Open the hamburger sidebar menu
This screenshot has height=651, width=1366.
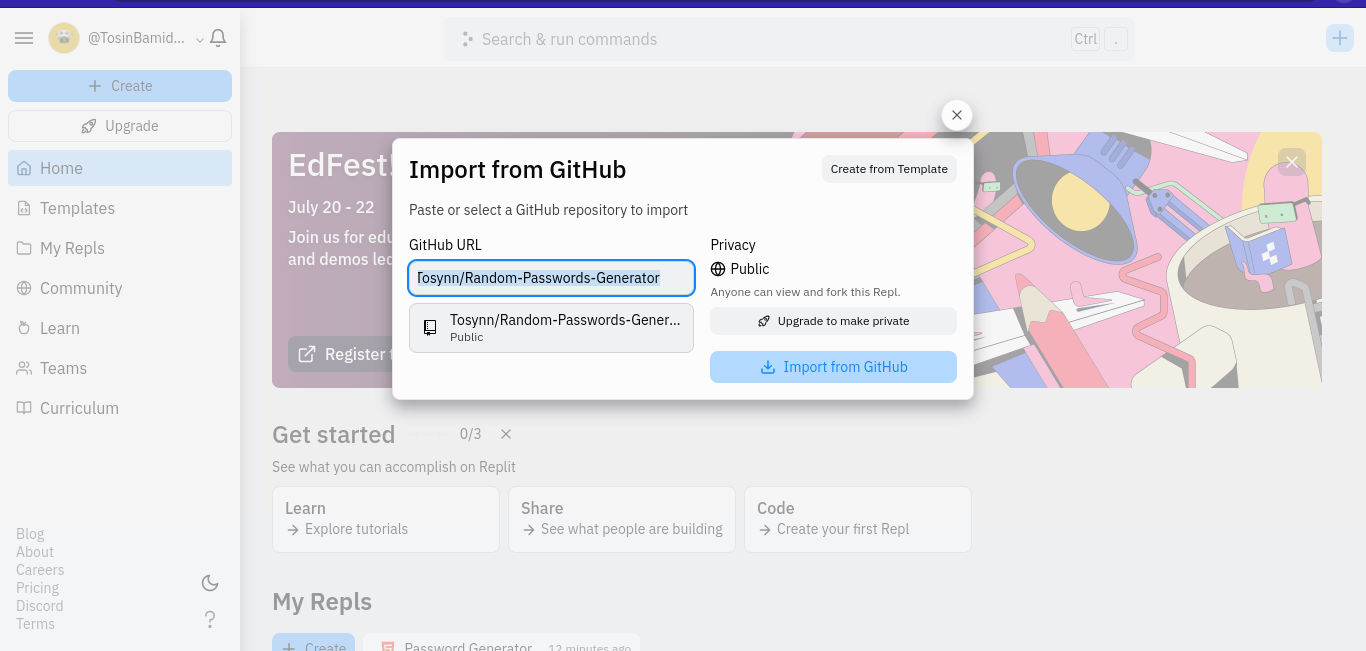(x=25, y=38)
